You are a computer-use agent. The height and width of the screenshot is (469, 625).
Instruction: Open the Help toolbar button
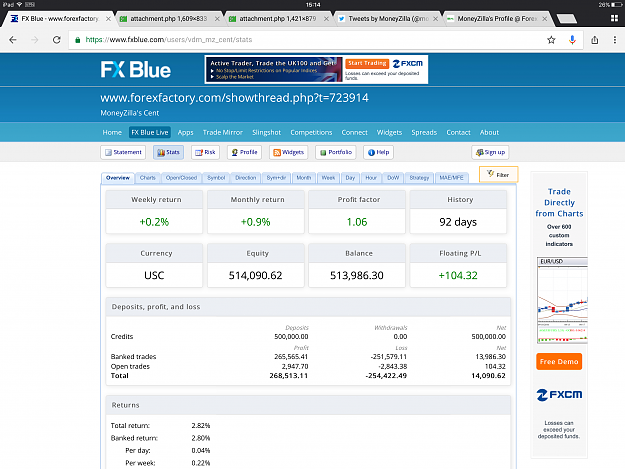pyautogui.click(x=378, y=152)
